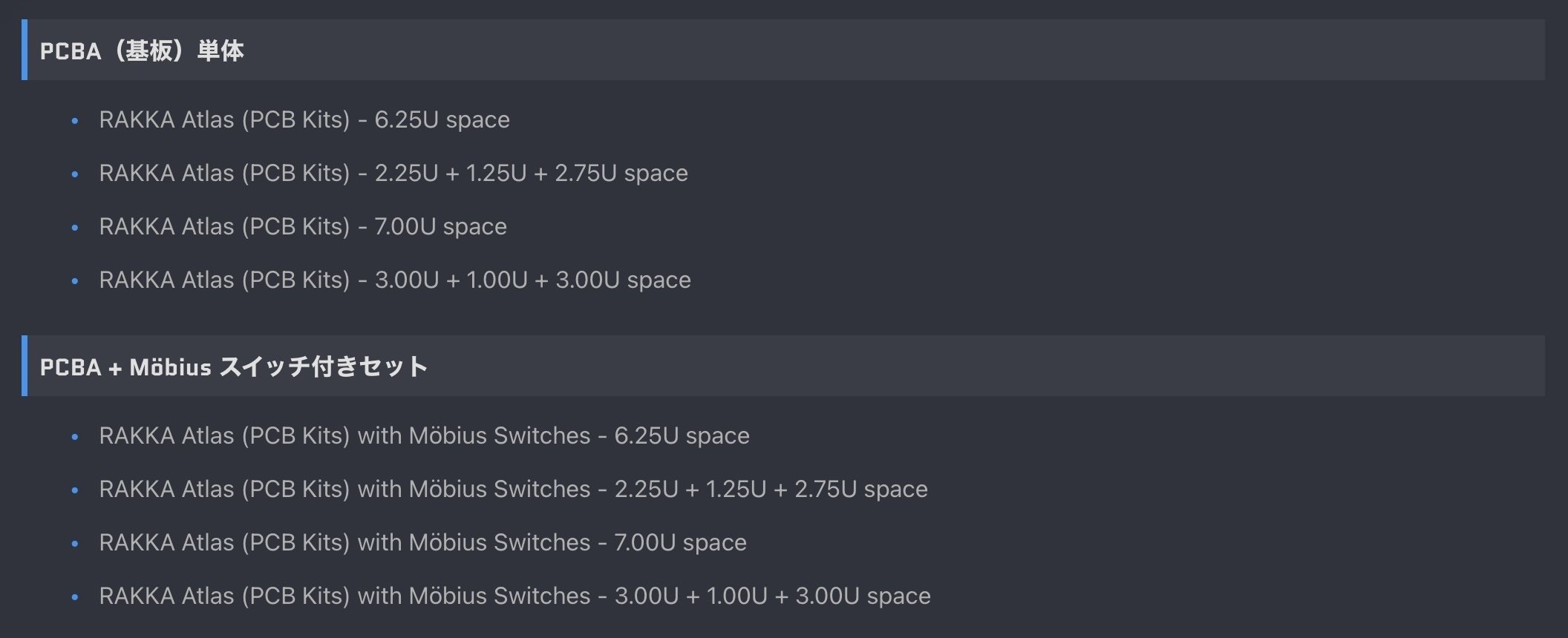The image size is (1568, 638).
Task: Select PCB Kits 2.25U + 1.25U + 2.75U without switches
Action: coord(393,173)
